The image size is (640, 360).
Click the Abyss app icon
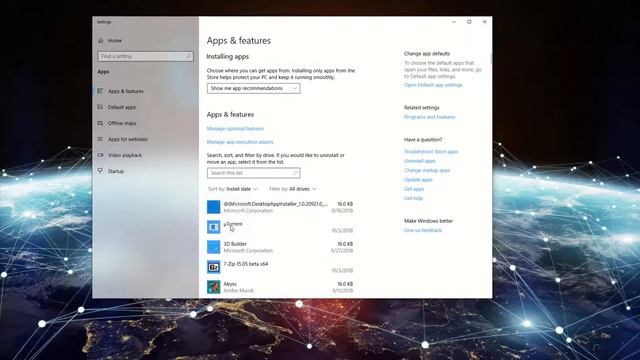click(213, 287)
